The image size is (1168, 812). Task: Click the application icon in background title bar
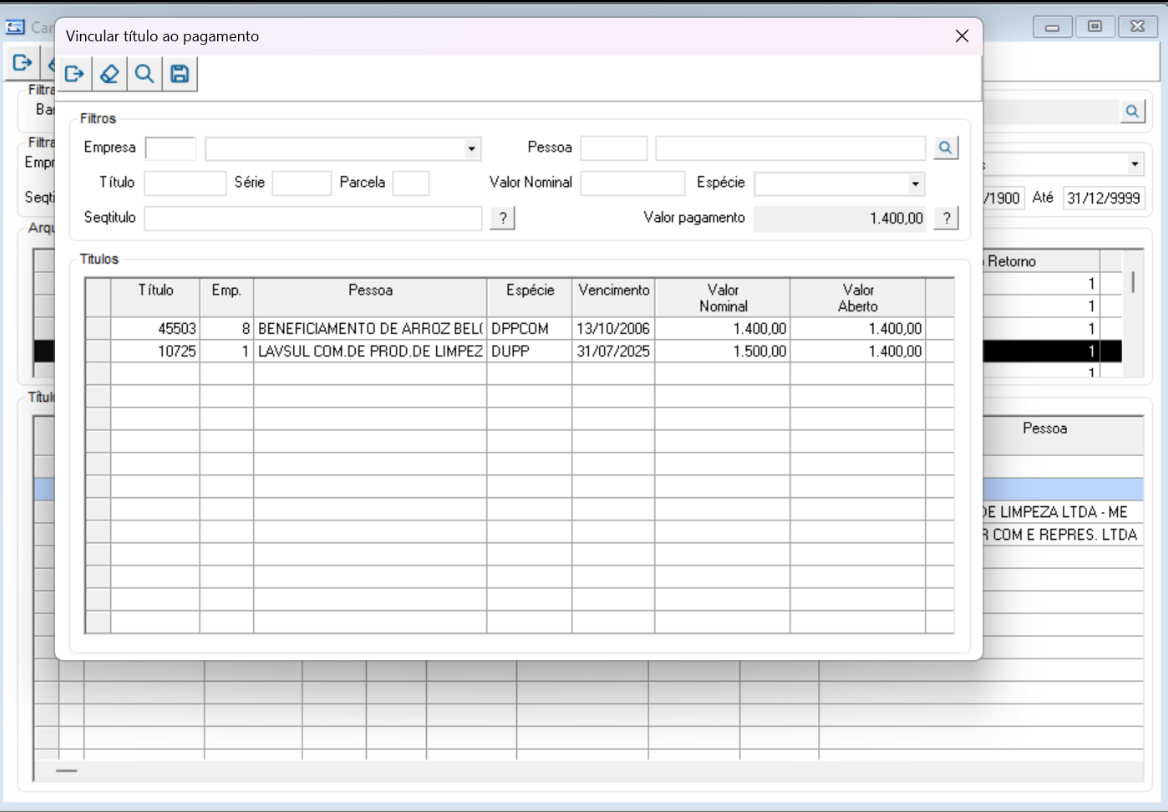[x=15, y=28]
